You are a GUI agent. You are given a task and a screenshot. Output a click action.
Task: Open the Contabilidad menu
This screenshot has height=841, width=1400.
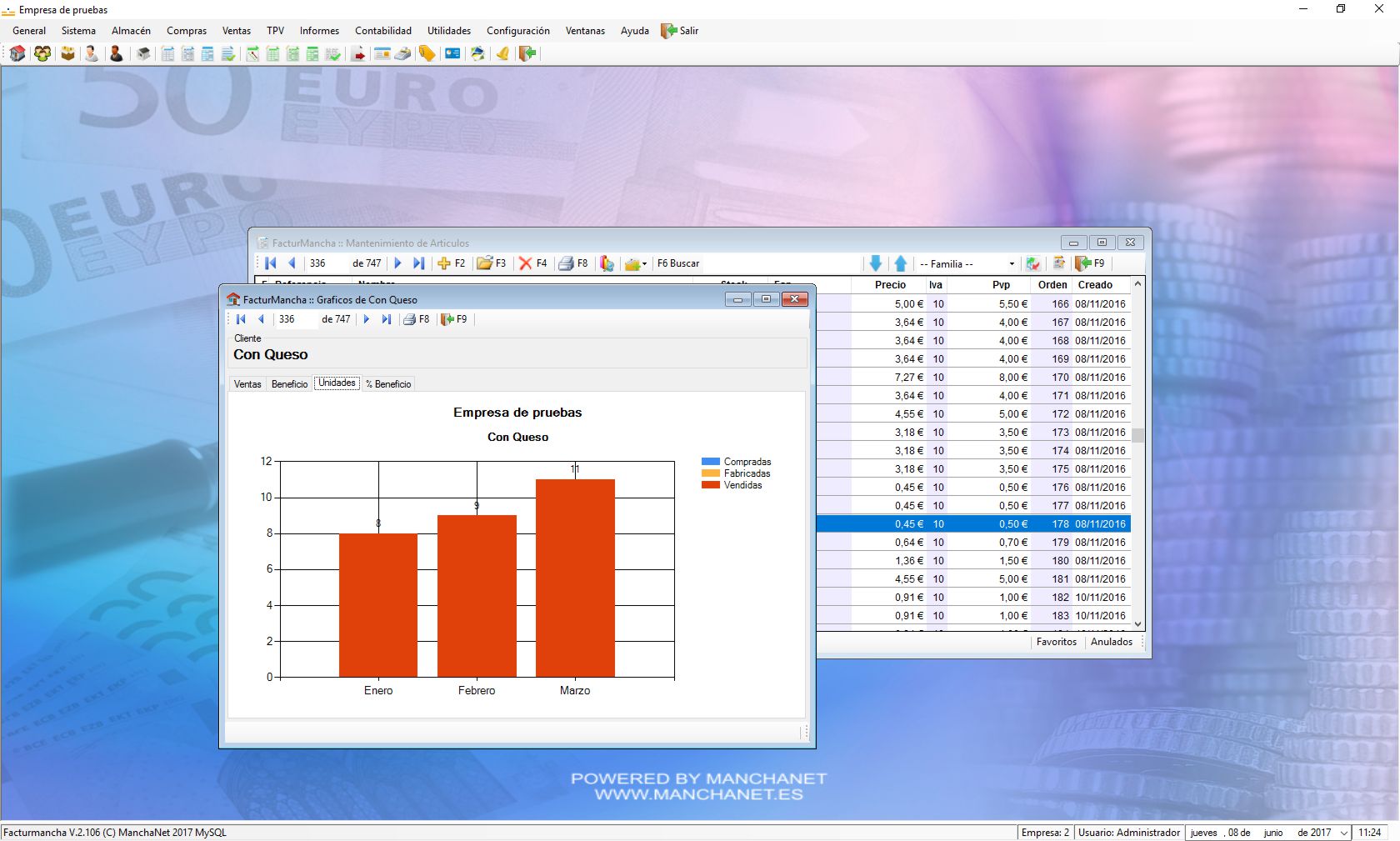(382, 31)
